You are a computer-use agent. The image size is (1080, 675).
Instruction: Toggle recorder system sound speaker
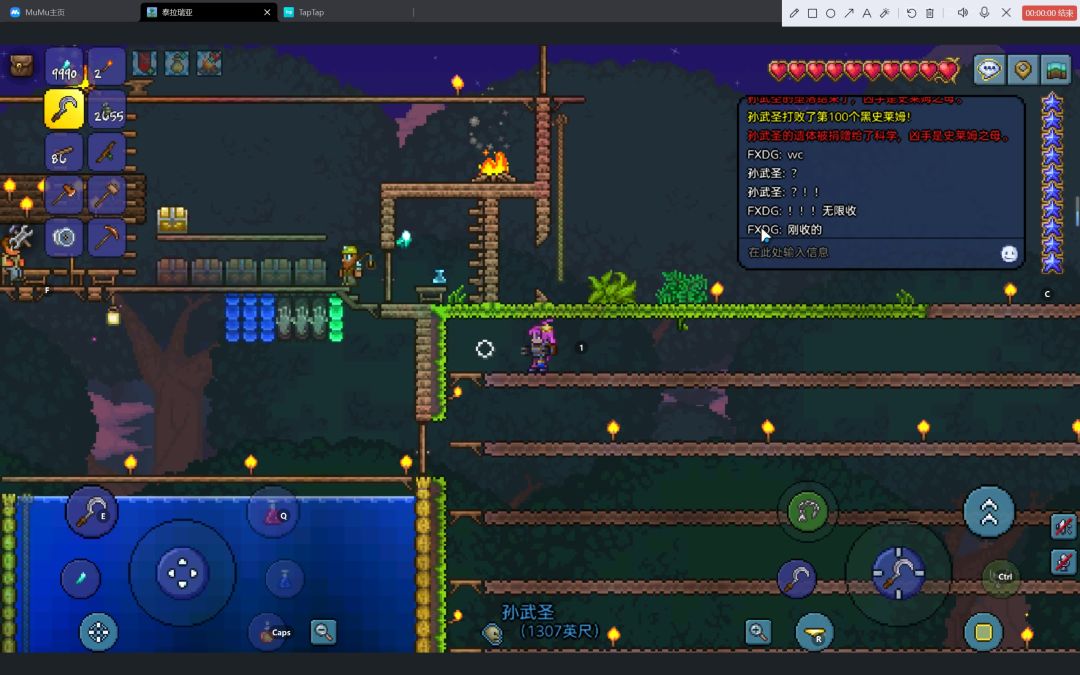click(x=963, y=13)
